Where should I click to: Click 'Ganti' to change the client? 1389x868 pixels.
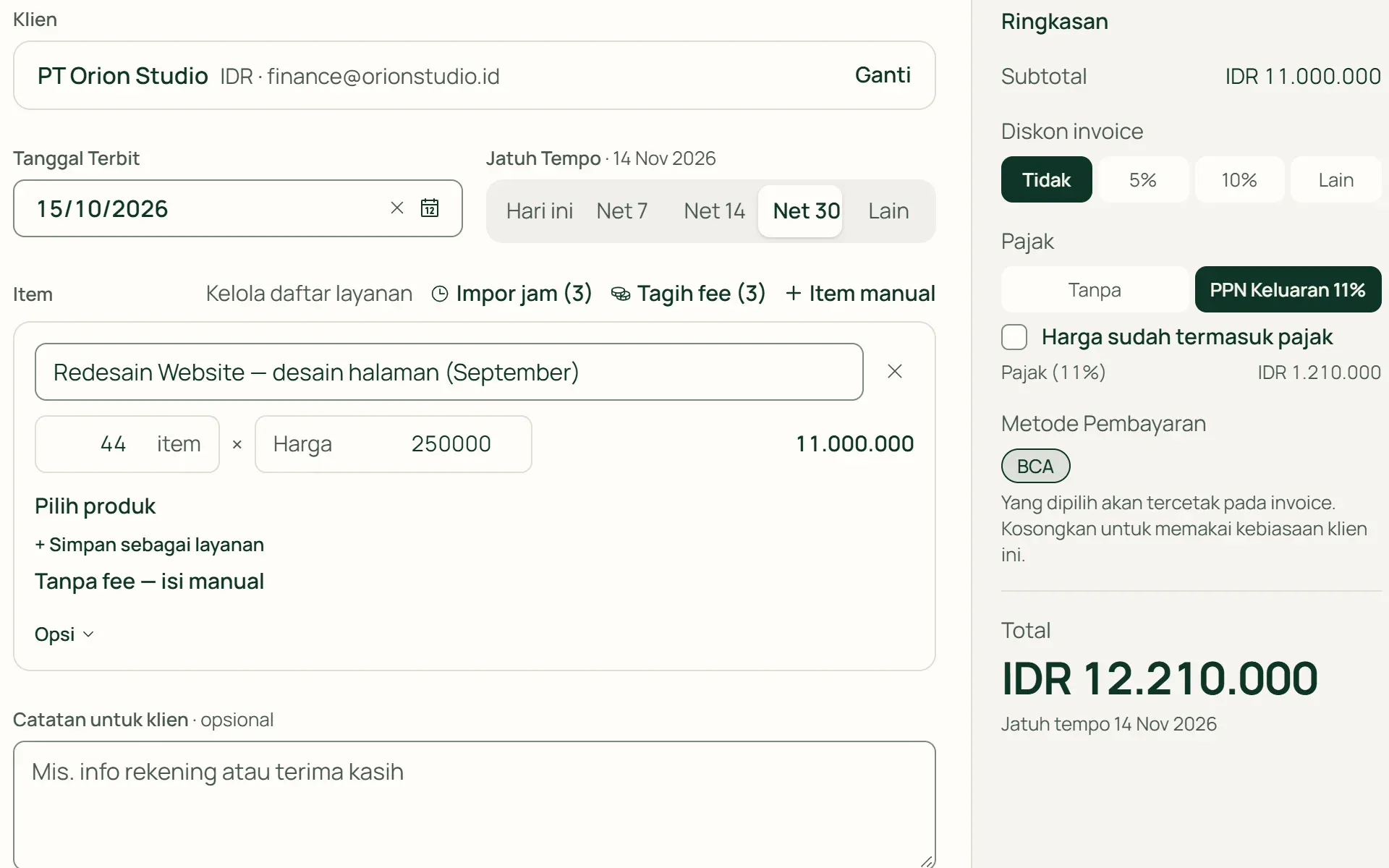[883, 75]
